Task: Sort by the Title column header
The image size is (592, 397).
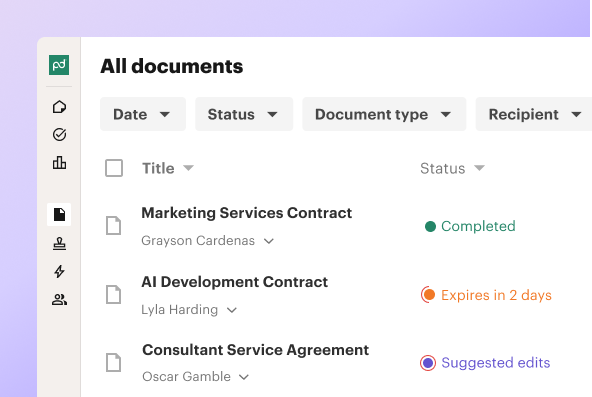Action: coord(168,168)
